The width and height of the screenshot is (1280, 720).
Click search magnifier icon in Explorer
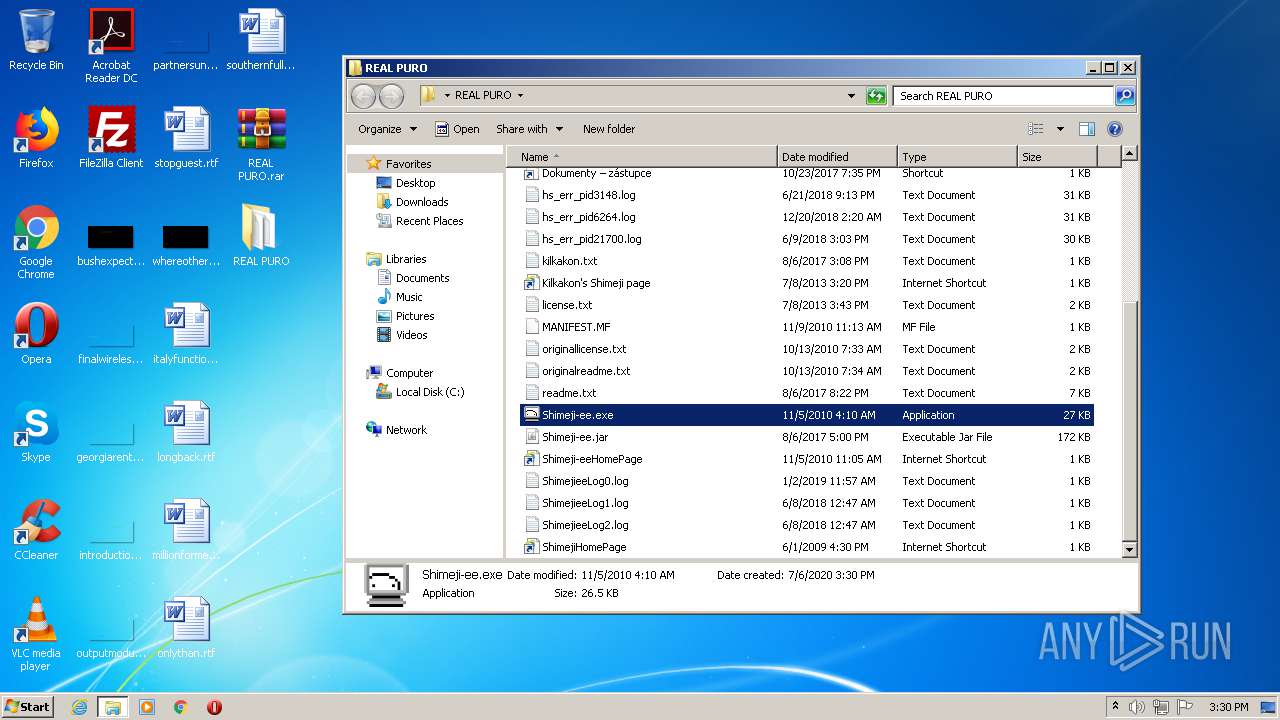click(x=1125, y=96)
